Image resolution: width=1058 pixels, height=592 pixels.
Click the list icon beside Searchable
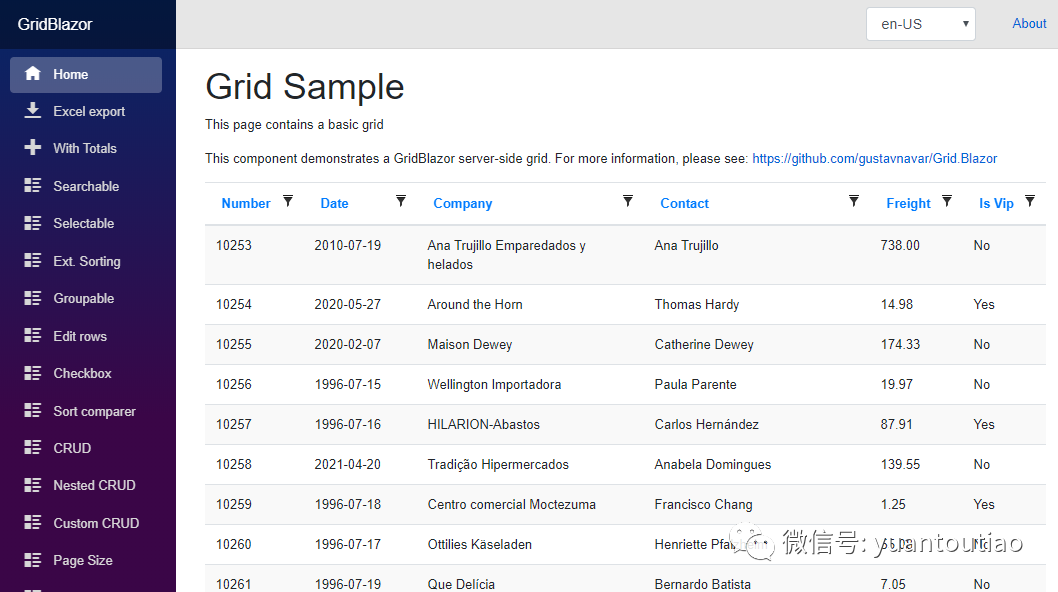[x=32, y=186]
